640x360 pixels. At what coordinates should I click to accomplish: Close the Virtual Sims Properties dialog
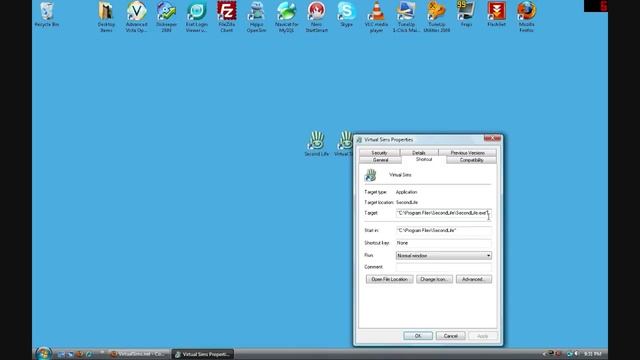pyautogui.click(x=492, y=139)
